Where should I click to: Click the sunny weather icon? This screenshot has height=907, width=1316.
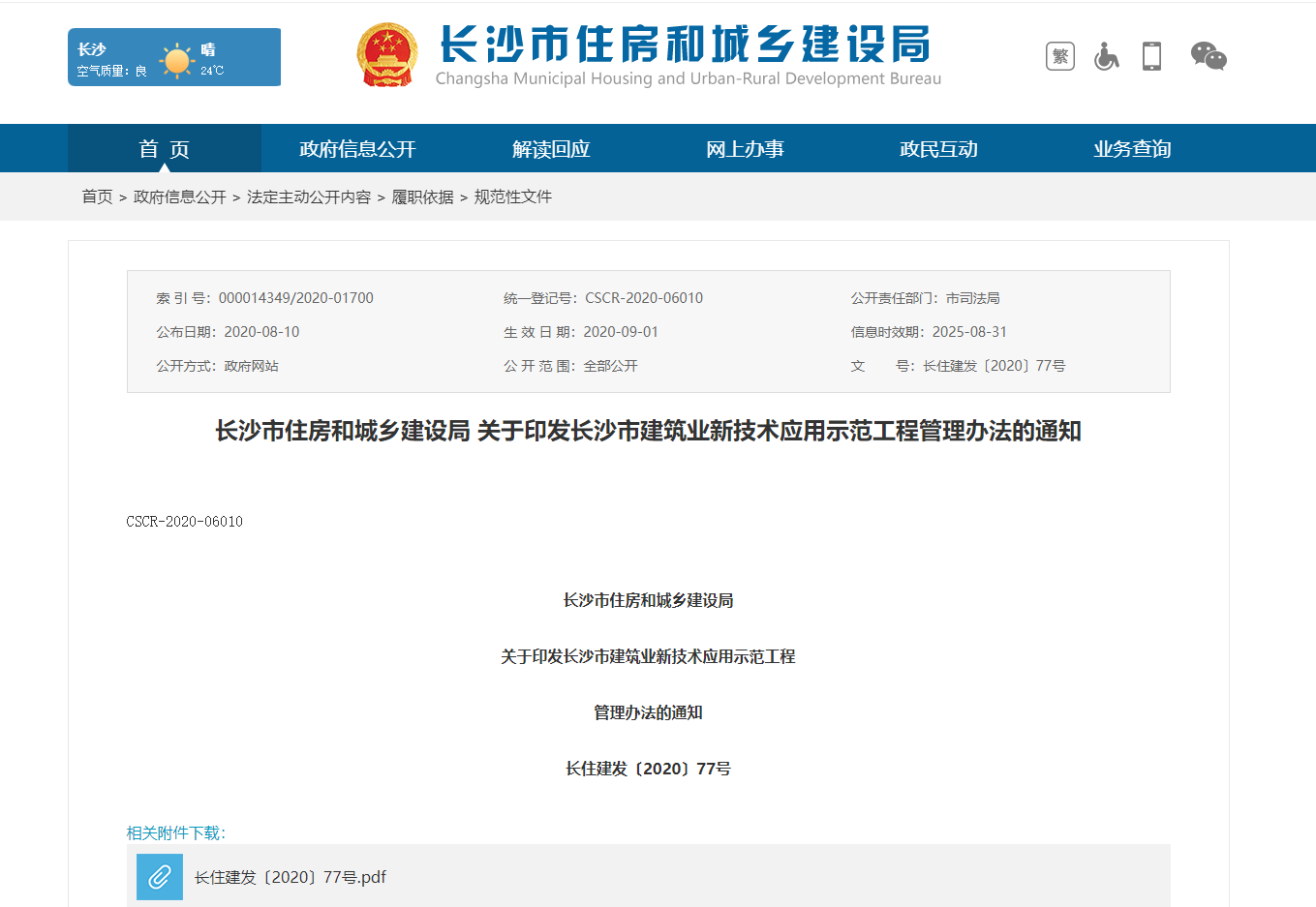(x=177, y=60)
